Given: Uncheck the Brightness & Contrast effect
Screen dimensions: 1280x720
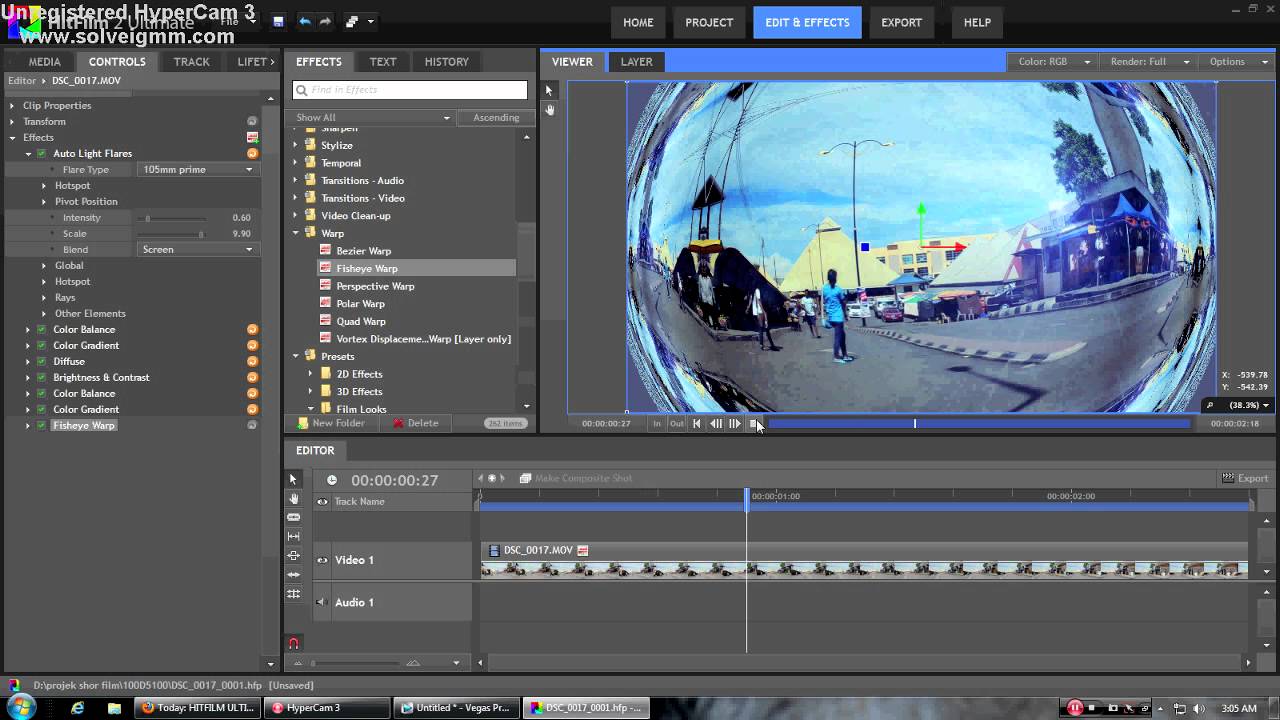Looking at the screenshot, I should pyautogui.click(x=41, y=377).
